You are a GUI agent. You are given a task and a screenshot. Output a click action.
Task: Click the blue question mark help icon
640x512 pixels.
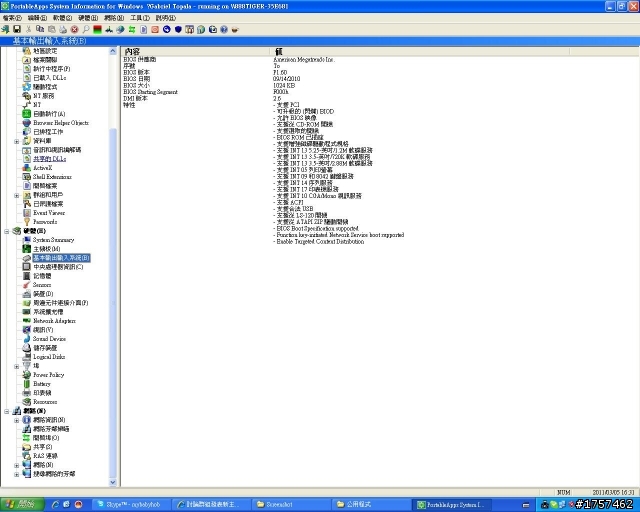point(224,29)
